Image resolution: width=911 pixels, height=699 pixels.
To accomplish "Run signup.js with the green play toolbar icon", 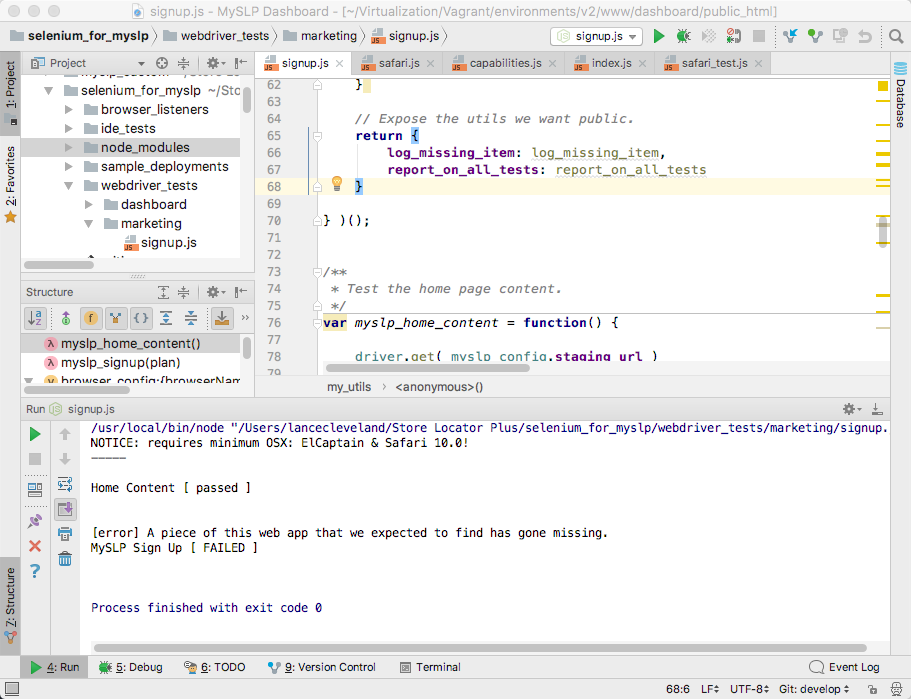I will tap(658, 35).
